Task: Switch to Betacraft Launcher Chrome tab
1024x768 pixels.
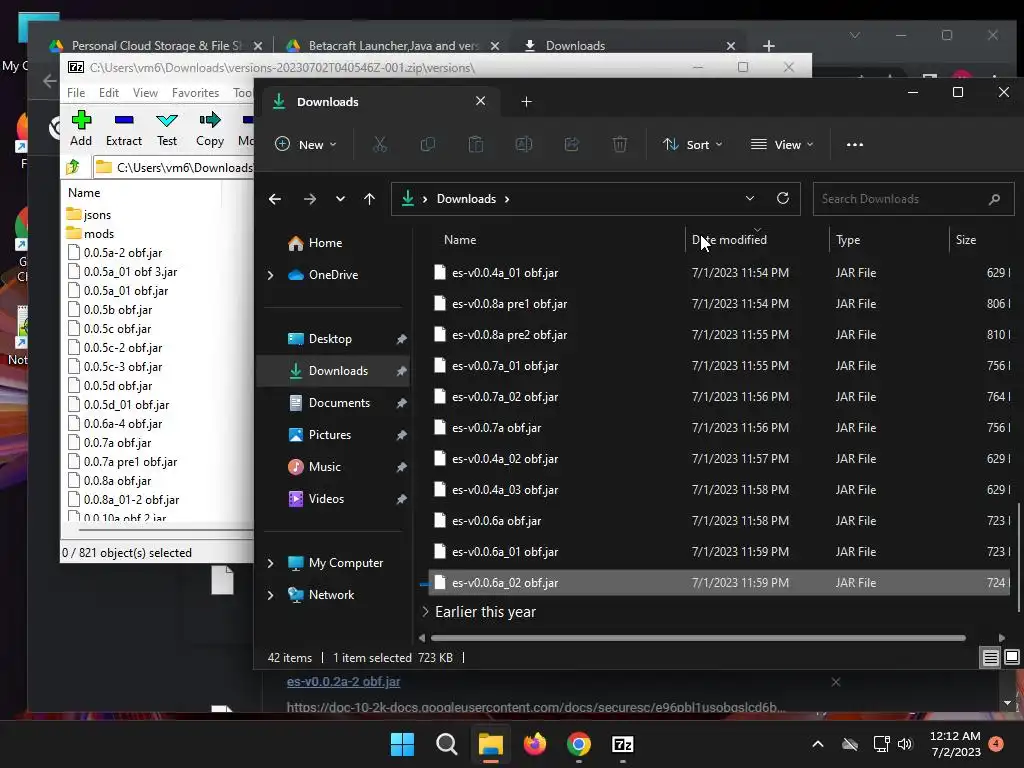Action: click(x=392, y=46)
